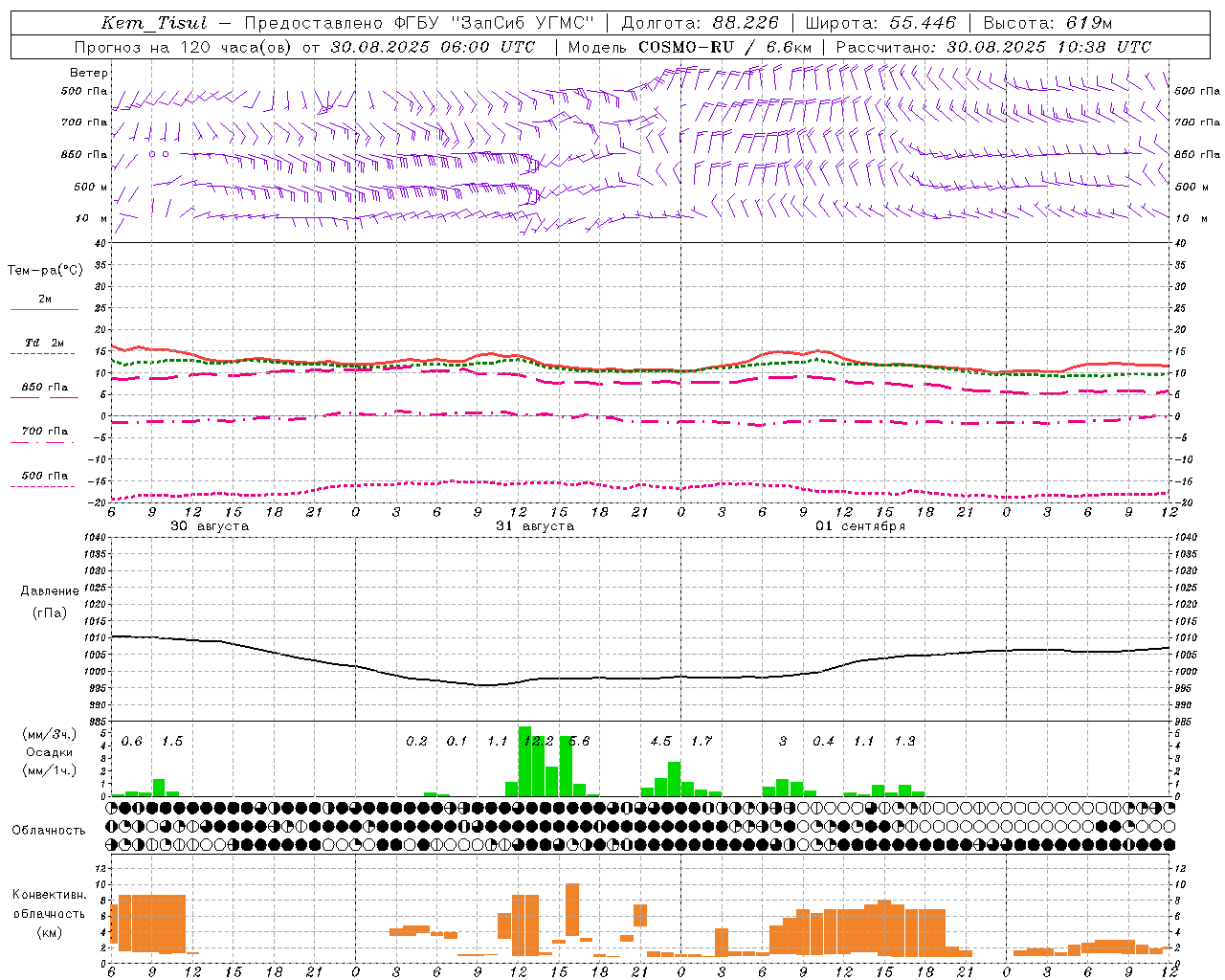The height and width of the screenshot is (980, 1225).
Task: Click the 12.2 precipitation total
Action: click(x=539, y=741)
